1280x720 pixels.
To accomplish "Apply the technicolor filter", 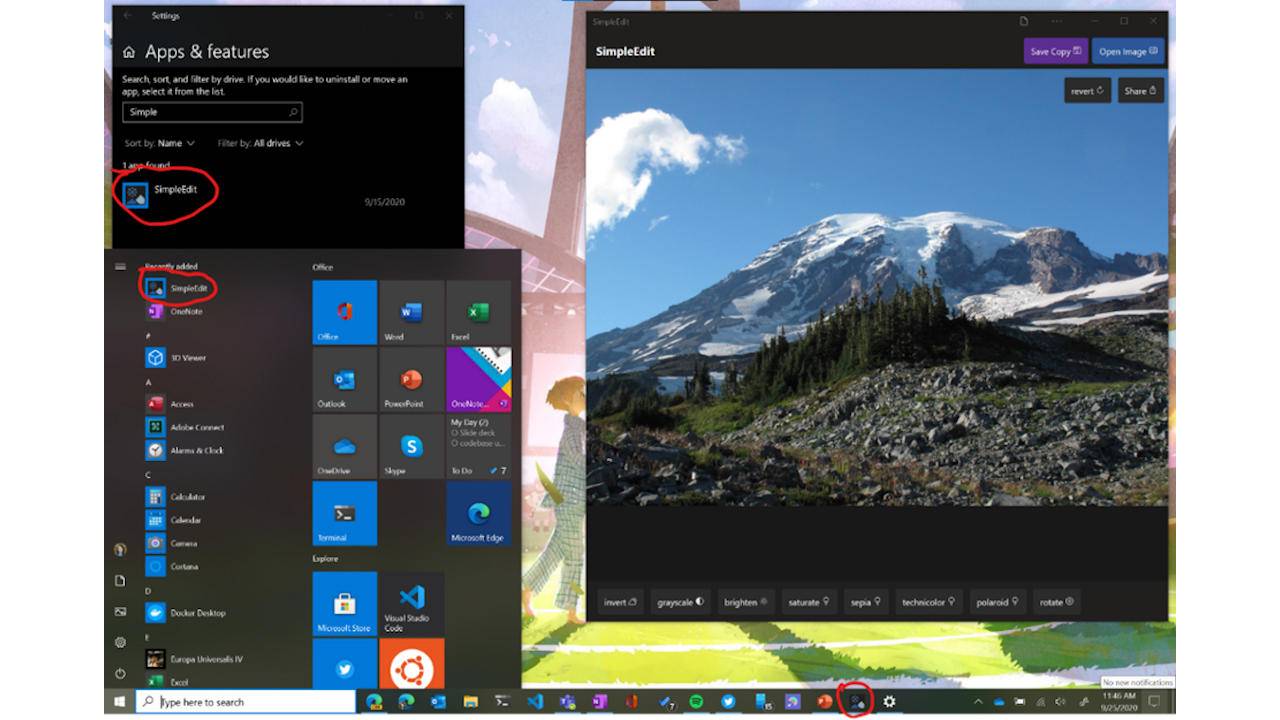I will pyautogui.click(x=929, y=602).
